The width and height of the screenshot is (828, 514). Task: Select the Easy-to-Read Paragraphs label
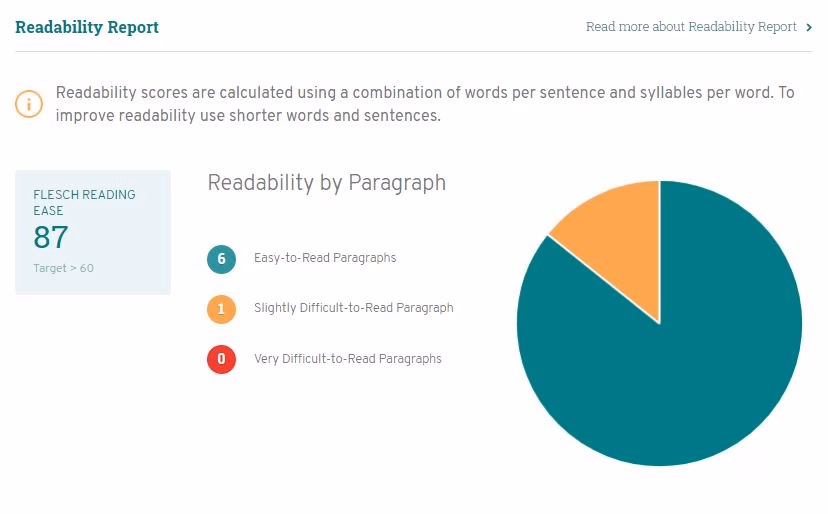pyautogui.click(x=325, y=258)
